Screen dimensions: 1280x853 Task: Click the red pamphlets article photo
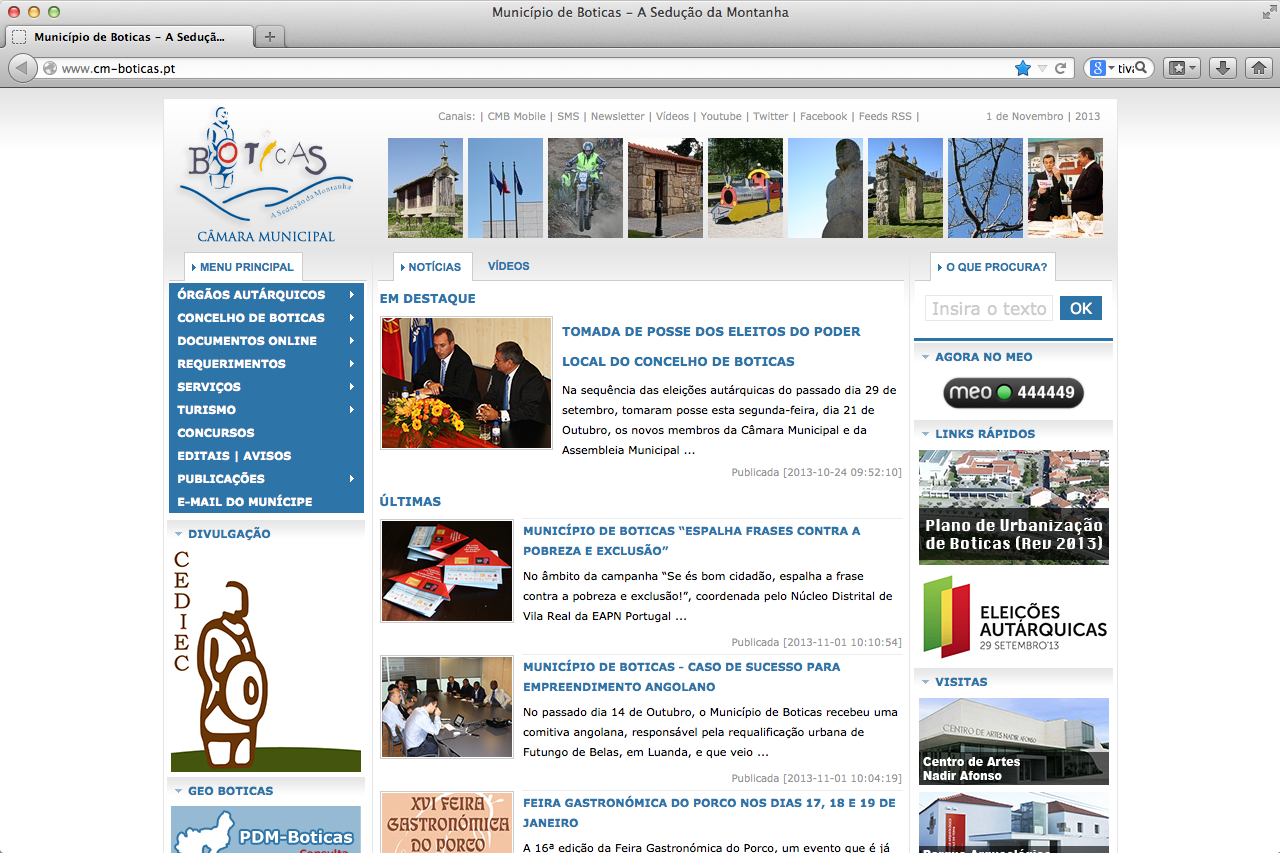tap(447, 571)
